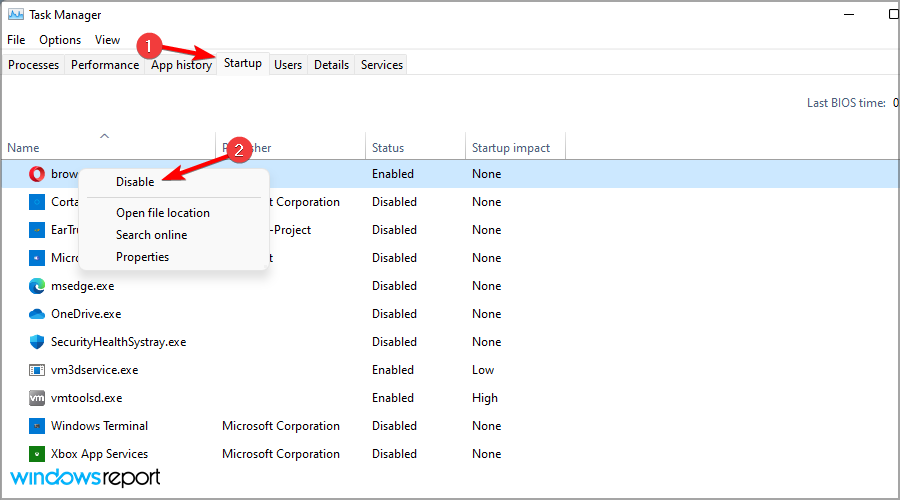The width and height of the screenshot is (900, 500).
Task: Click the OneDrive cloud icon
Action: [x=37, y=314]
